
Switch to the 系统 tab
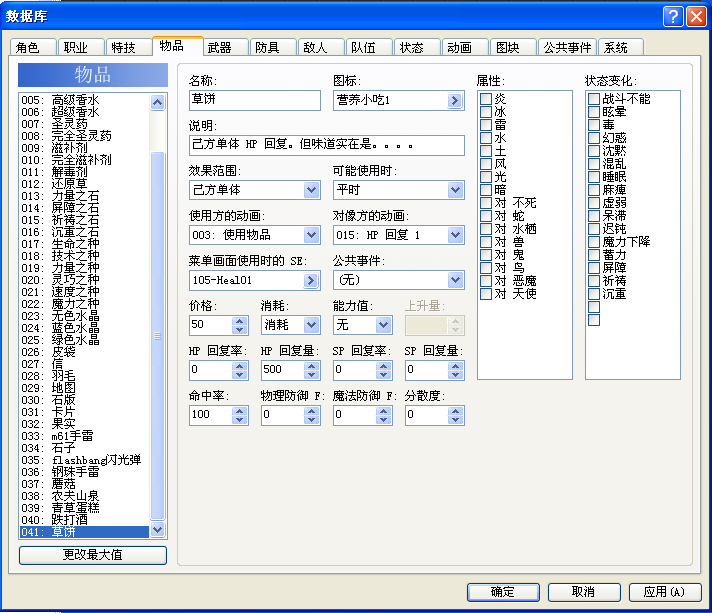click(621, 47)
